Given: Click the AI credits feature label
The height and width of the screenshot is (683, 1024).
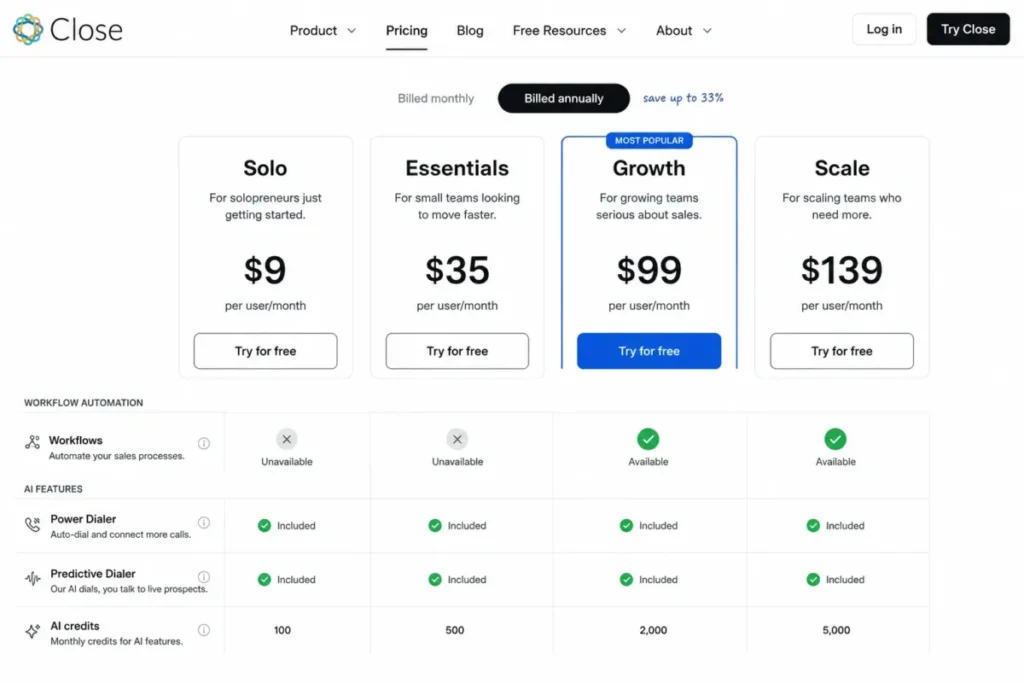Looking at the screenshot, I should (75, 626).
